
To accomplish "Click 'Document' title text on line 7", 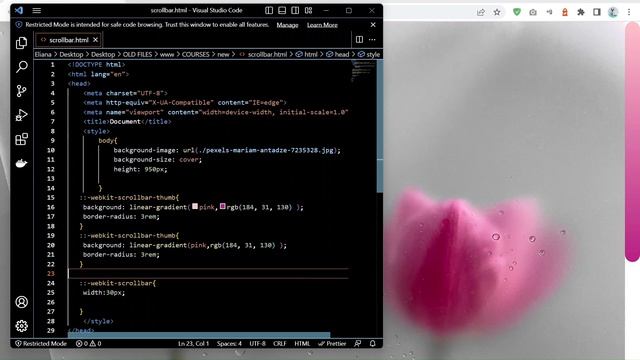I will click(x=125, y=122).
